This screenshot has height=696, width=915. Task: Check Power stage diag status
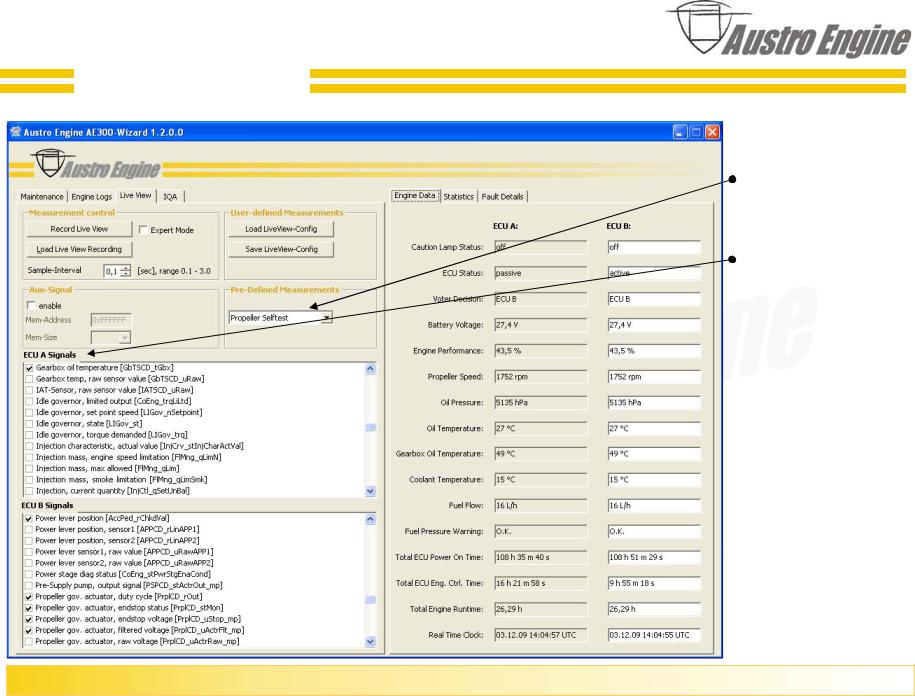coord(29,575)
